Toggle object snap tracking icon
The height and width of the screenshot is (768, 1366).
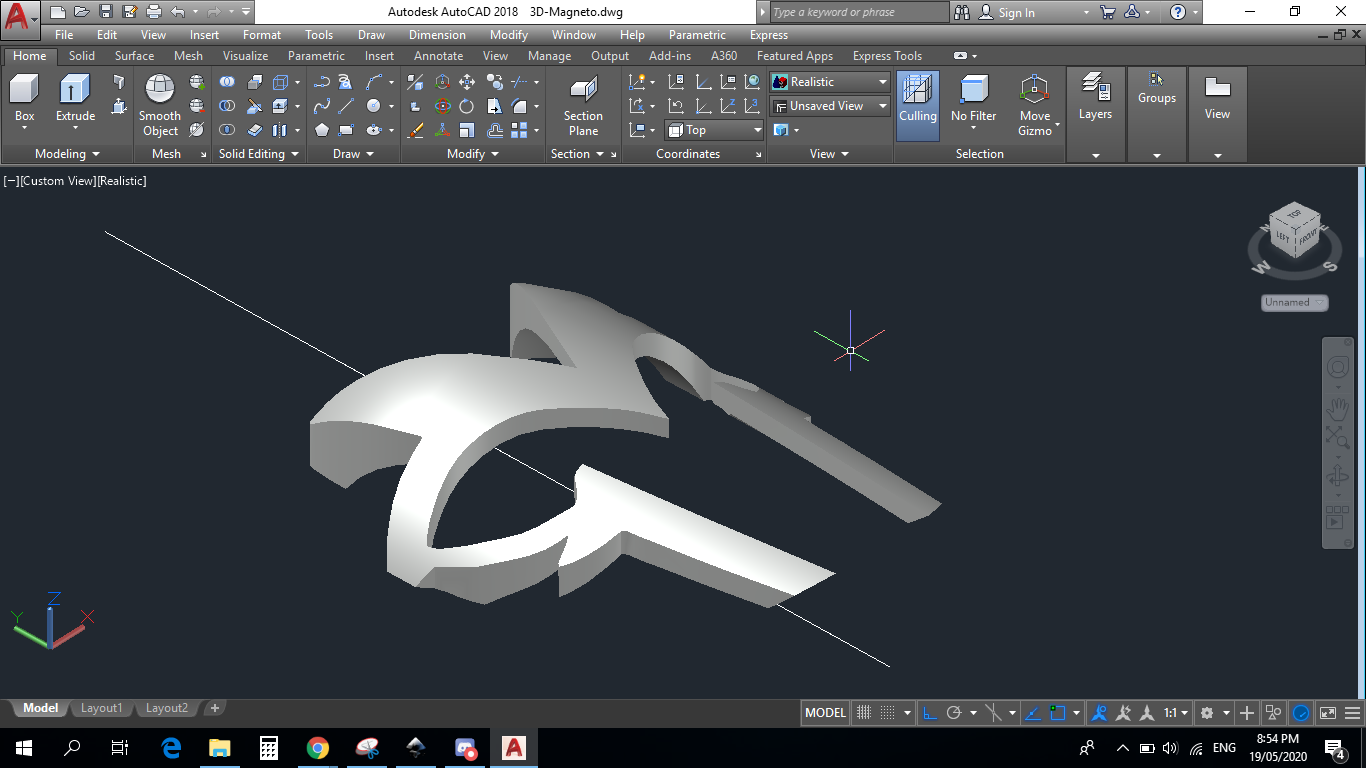tap(1033, 713)
